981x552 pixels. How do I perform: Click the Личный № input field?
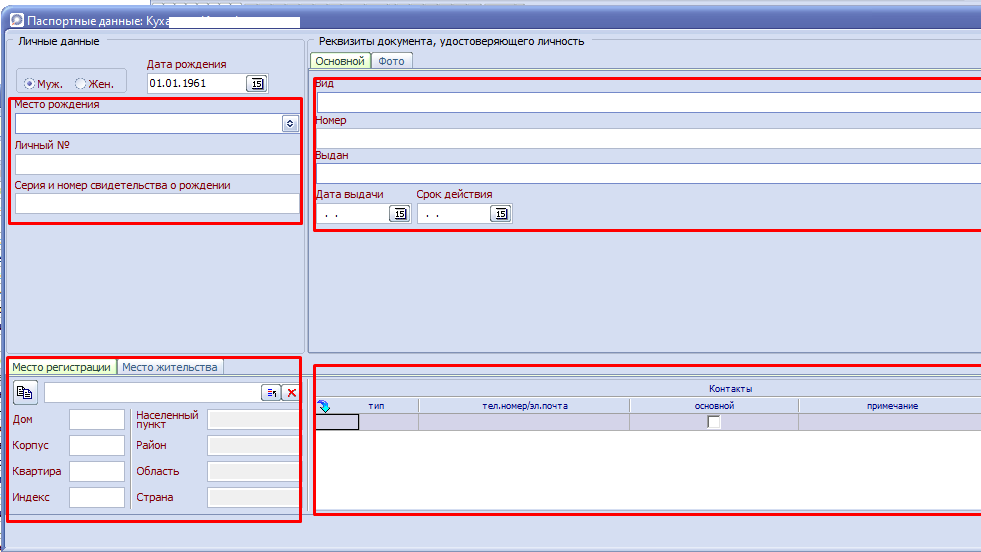point(157,164)
